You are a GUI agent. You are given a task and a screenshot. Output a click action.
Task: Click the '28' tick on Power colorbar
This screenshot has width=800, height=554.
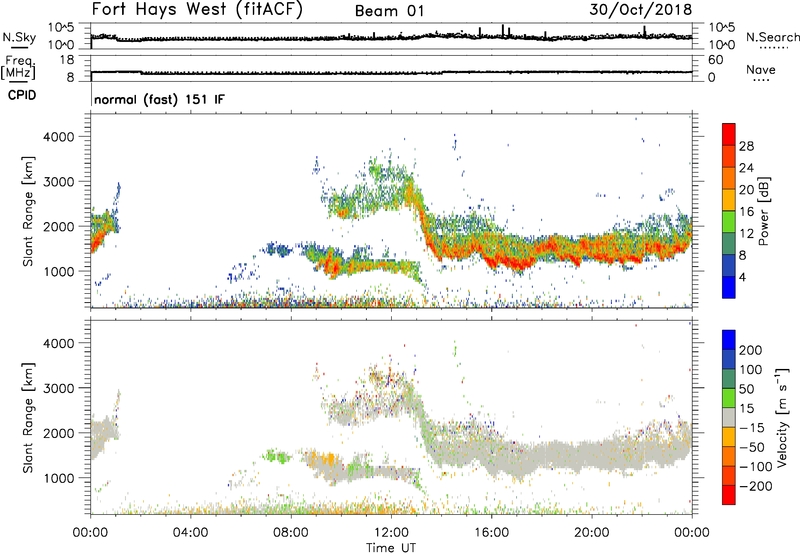746,146
